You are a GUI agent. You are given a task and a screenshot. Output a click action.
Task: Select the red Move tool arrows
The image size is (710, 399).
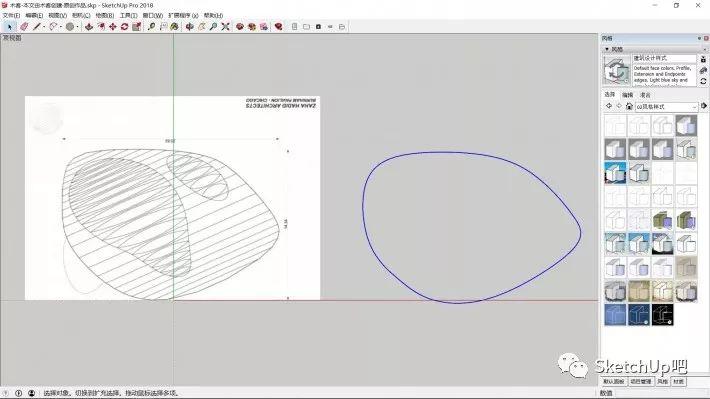113,27
